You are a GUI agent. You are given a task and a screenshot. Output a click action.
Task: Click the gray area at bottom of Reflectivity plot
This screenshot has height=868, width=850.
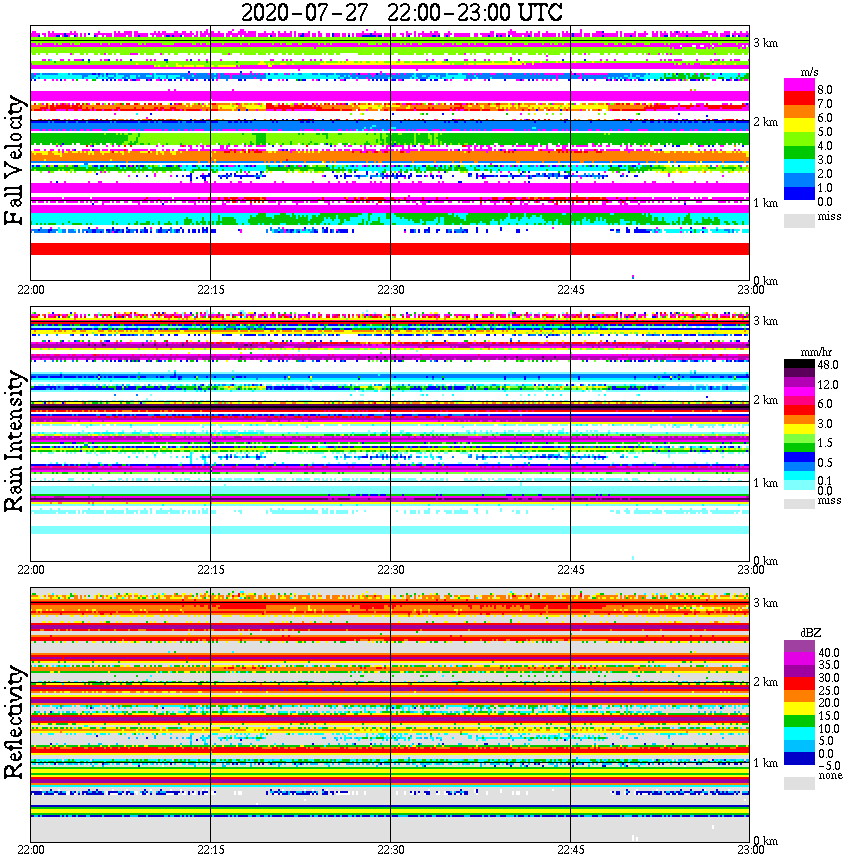coord(390,829)
